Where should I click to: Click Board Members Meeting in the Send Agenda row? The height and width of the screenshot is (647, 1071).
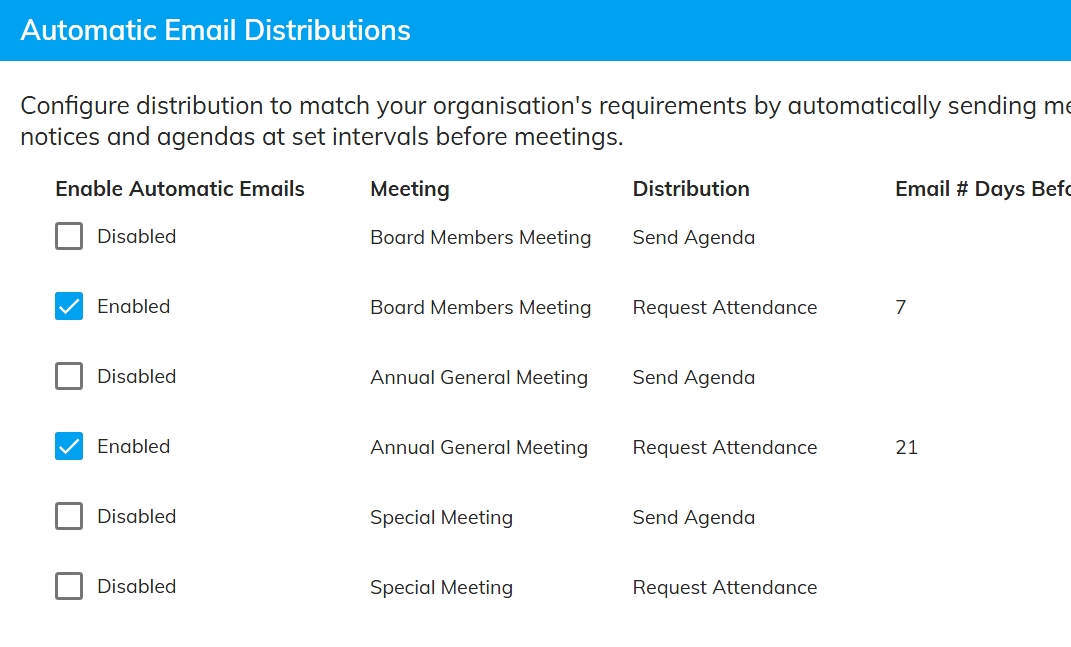(481, 237)
